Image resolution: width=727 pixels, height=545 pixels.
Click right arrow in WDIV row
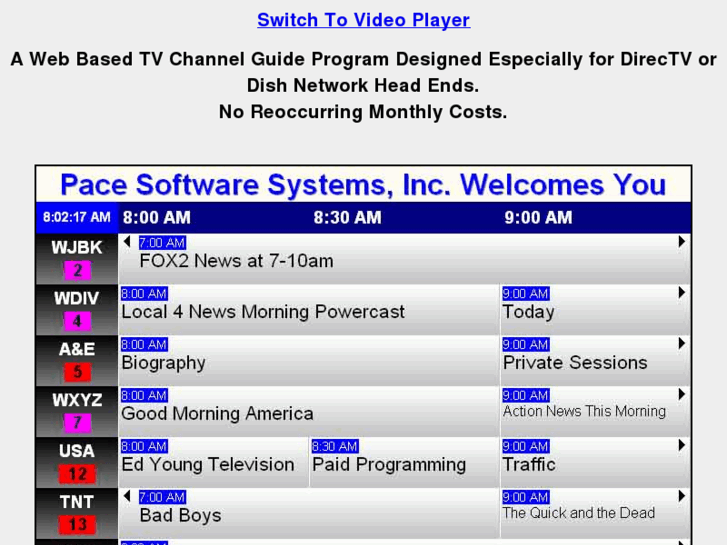point(682,292)
